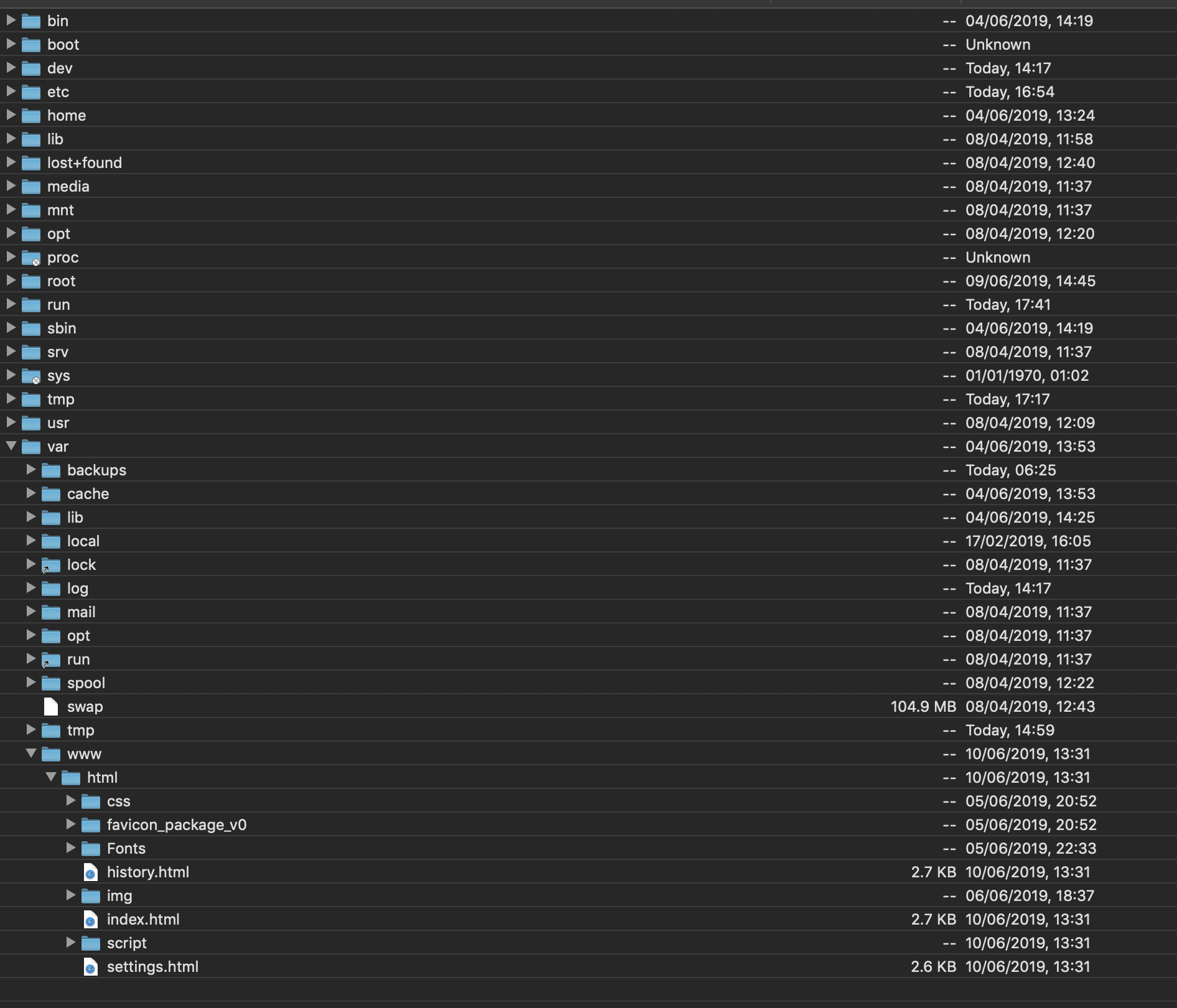Image resolution: width=1177 pixels, height=1008 pixels.
Task: Select the script folder icon
Action: (91, 943)
